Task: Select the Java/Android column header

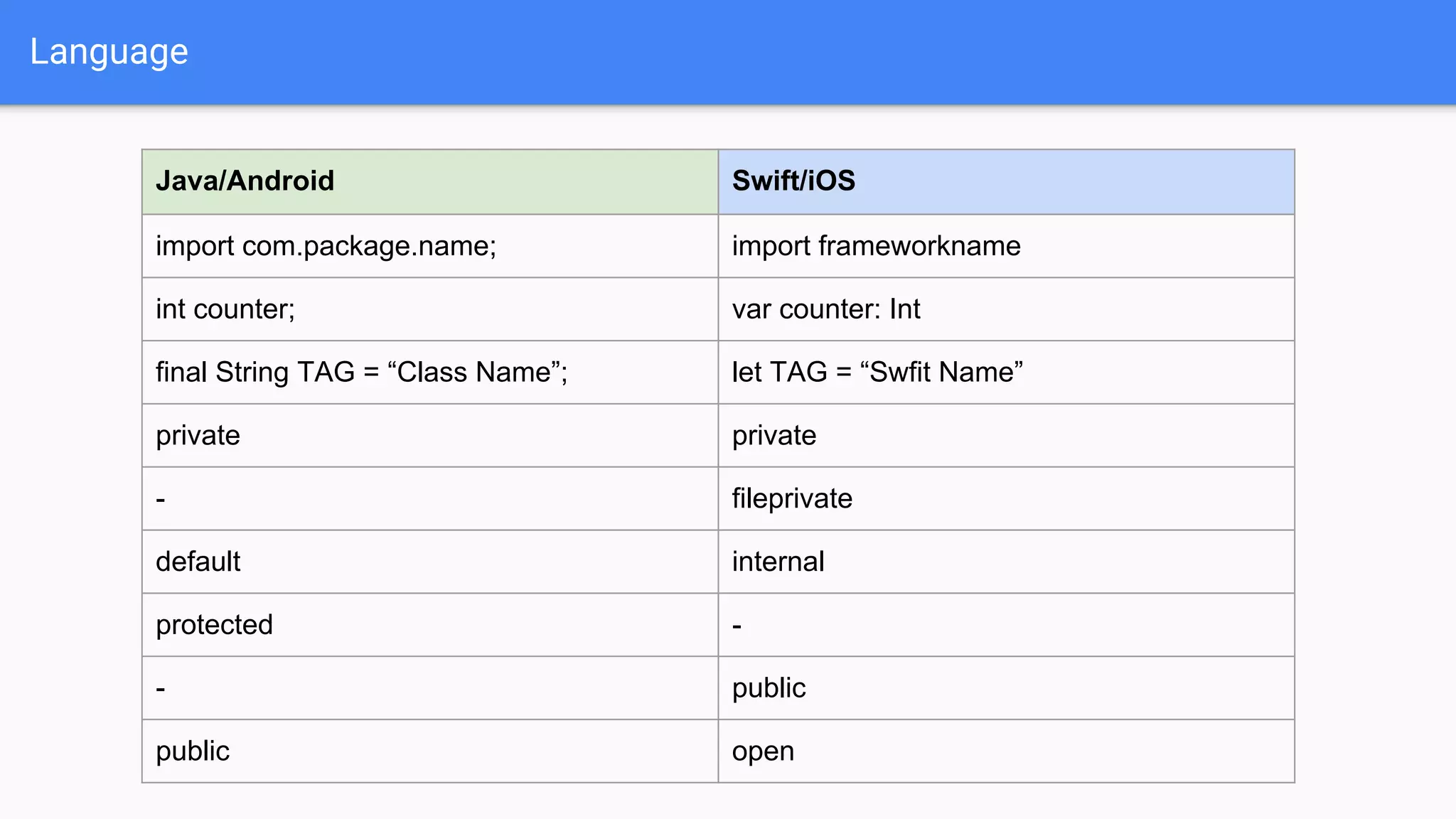Action: 245,181
